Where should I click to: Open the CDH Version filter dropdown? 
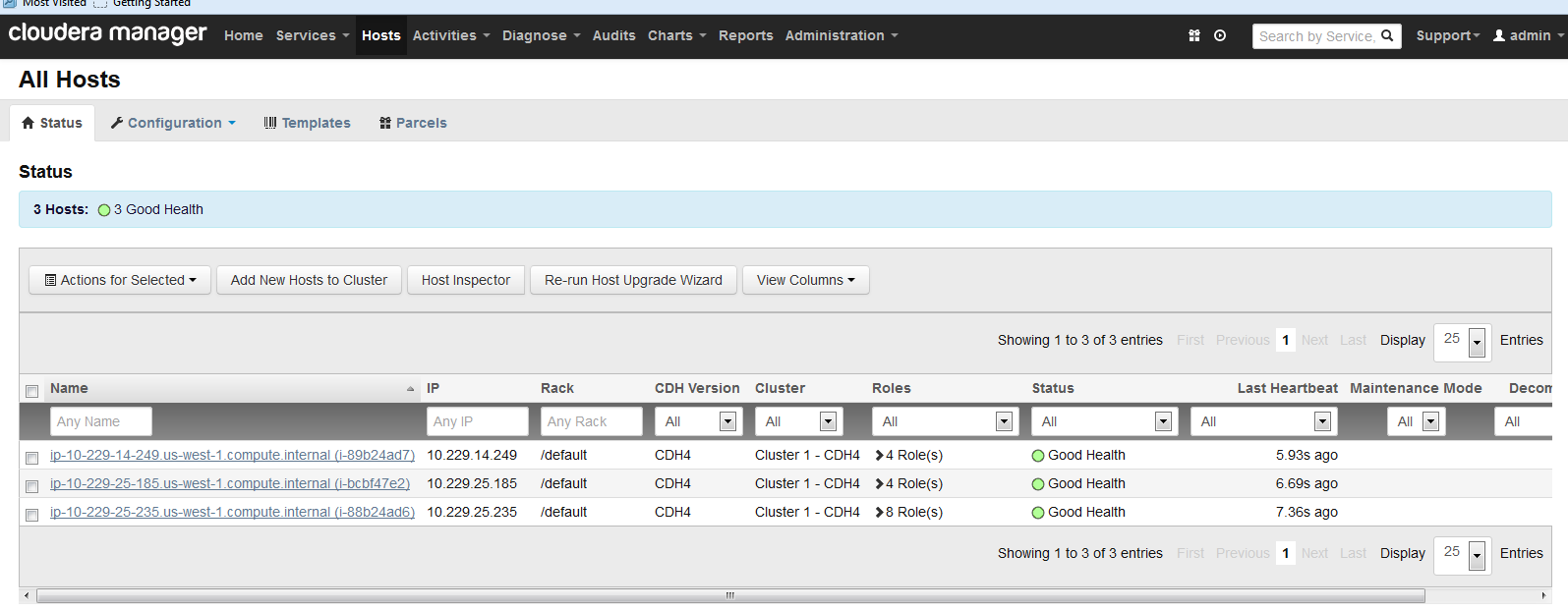pyautogui.click(x=699, y=421)
